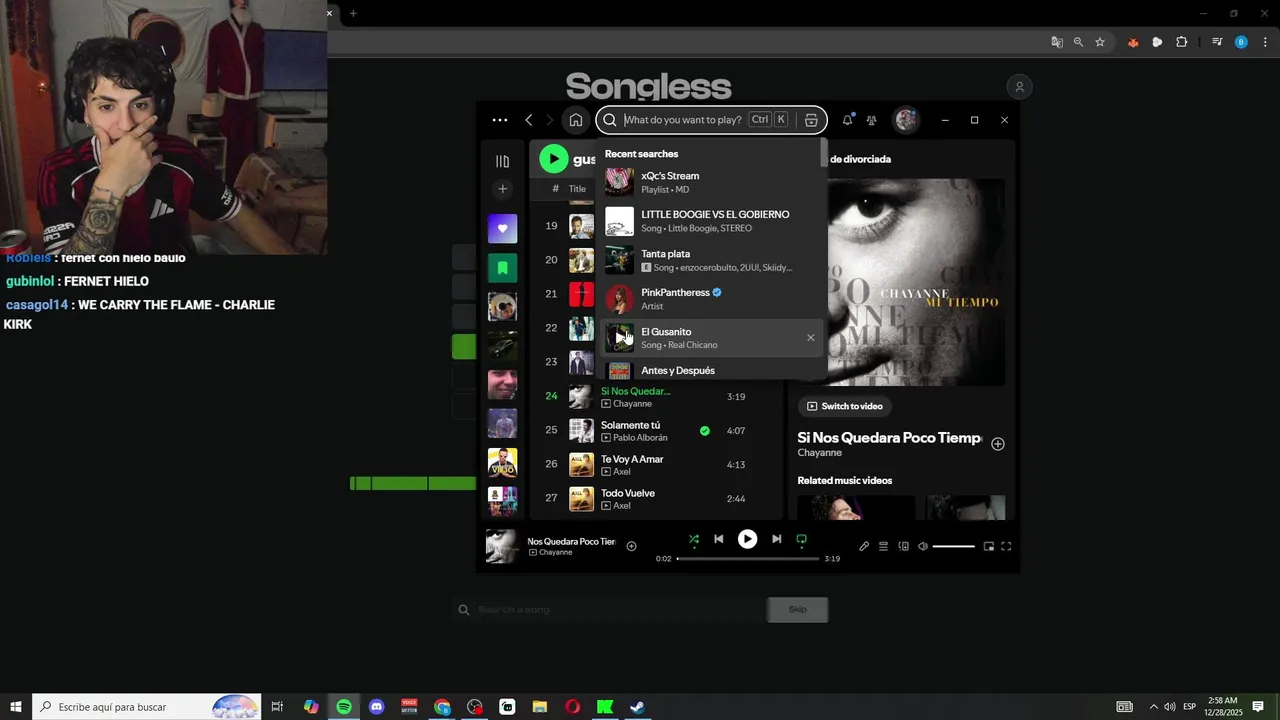Toggle shuffle in player bar
Screen dimensions: 1280x720
(694, 540)
